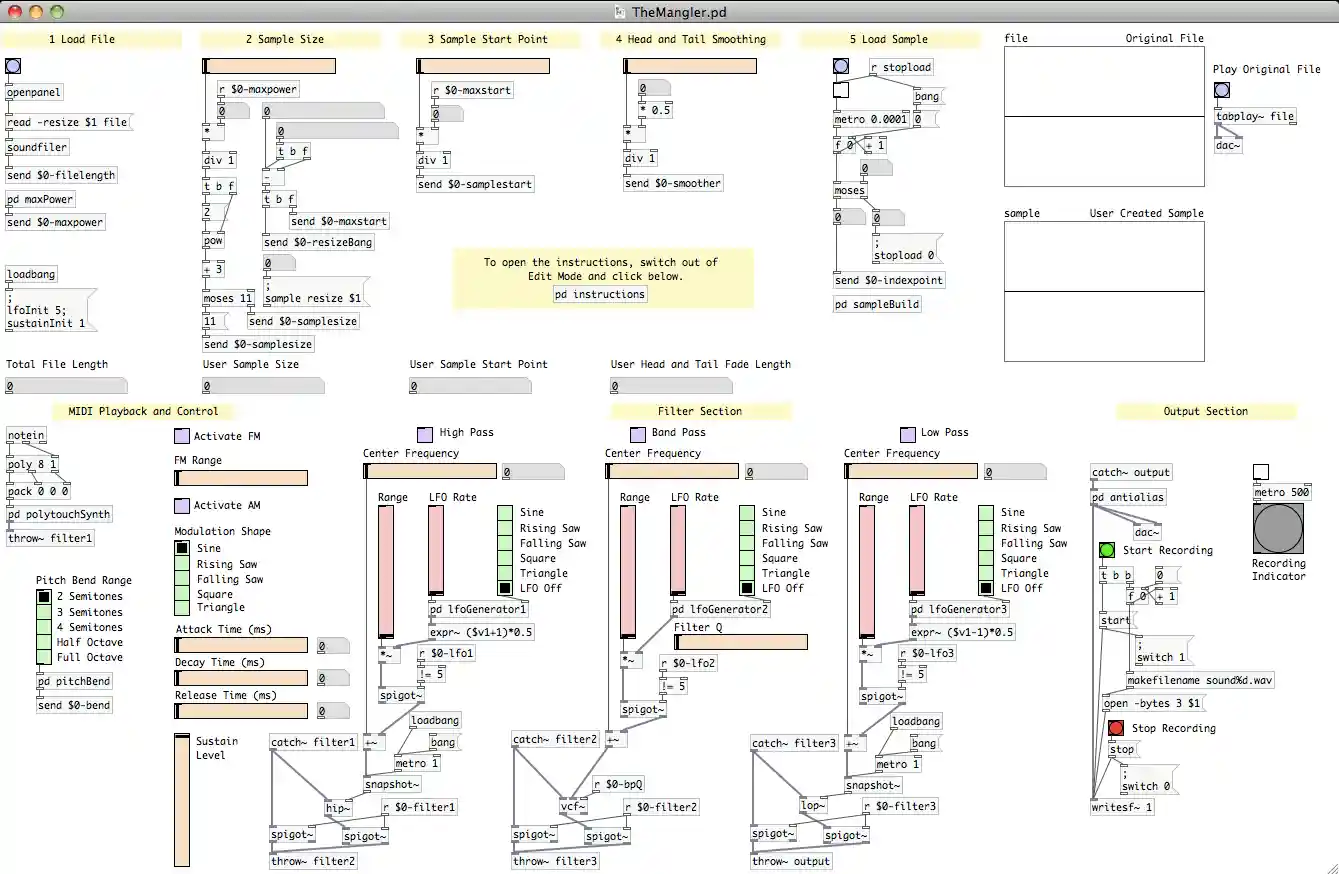Open the pd instructions subpatch

point(600,295)
